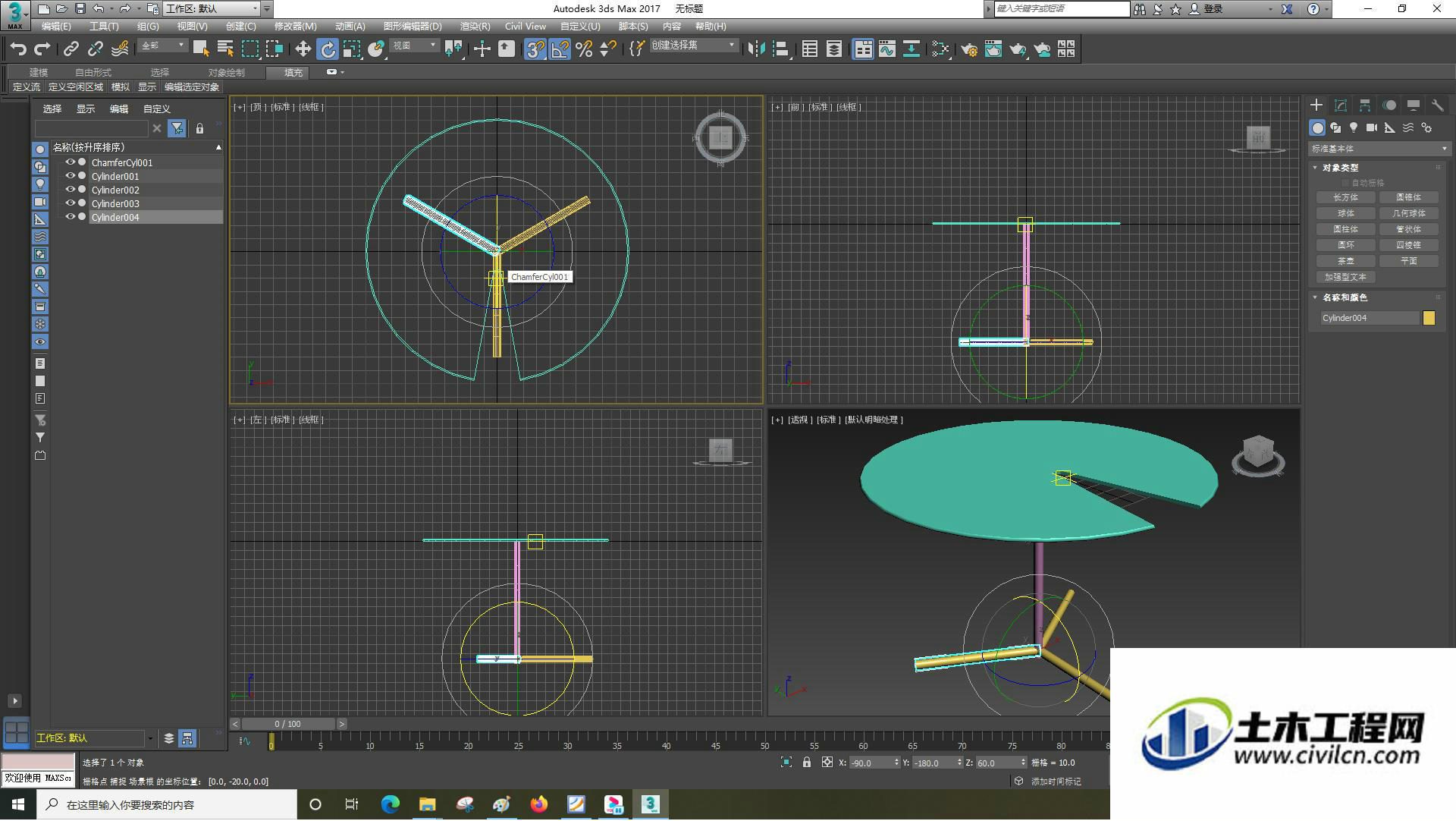Switch to the Modify command panel tab

point(1341,105)
